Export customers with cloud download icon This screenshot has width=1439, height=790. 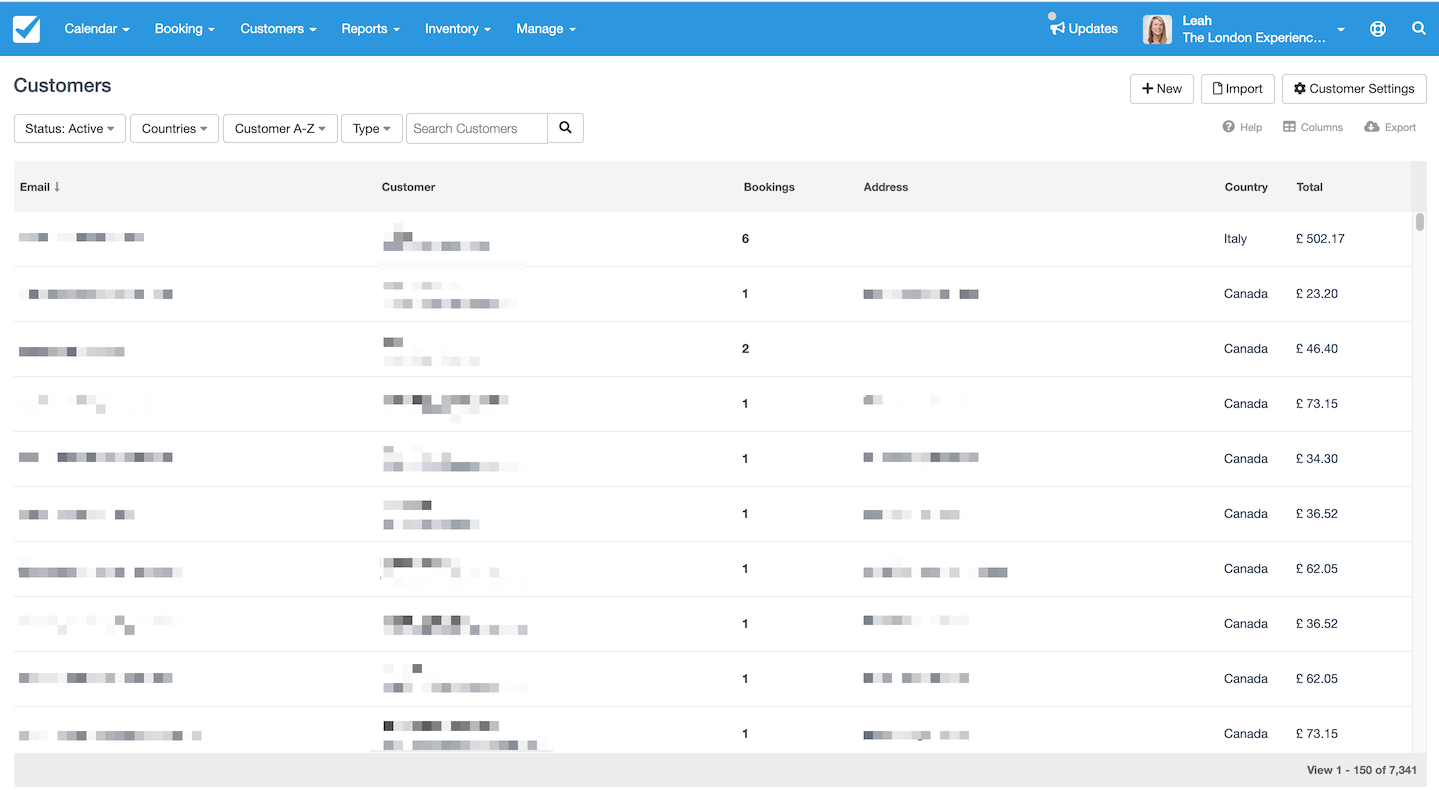[x=1390, y=127]
